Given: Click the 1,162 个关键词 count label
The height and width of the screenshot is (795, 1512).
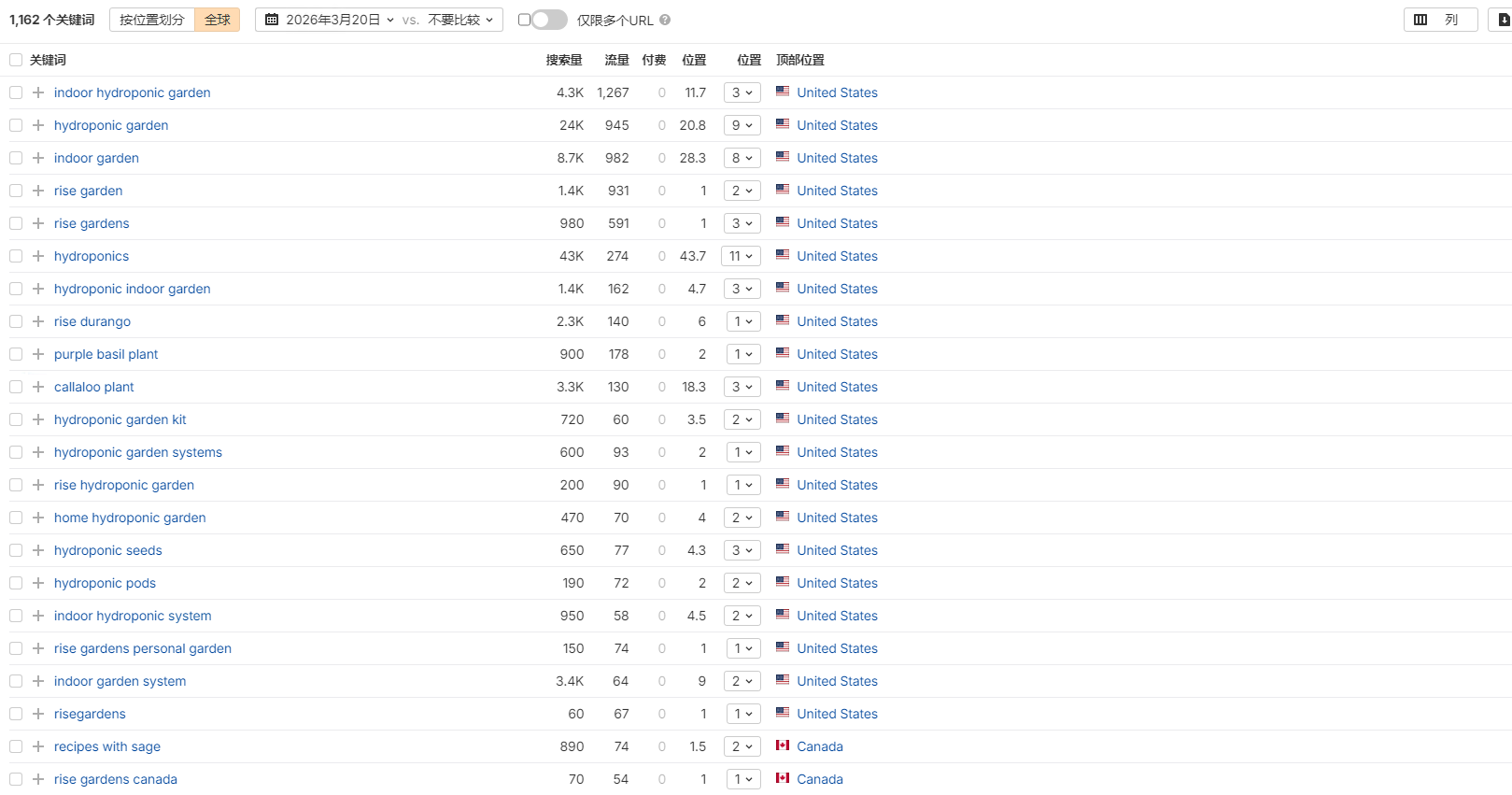Looking at the screenshot, I should pyautogui.click(x=52, y=20).
